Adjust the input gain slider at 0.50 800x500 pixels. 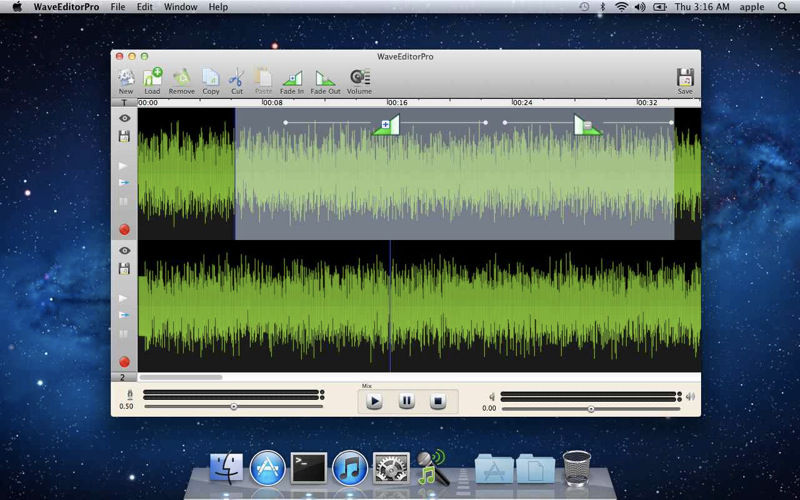pos(234,407)
